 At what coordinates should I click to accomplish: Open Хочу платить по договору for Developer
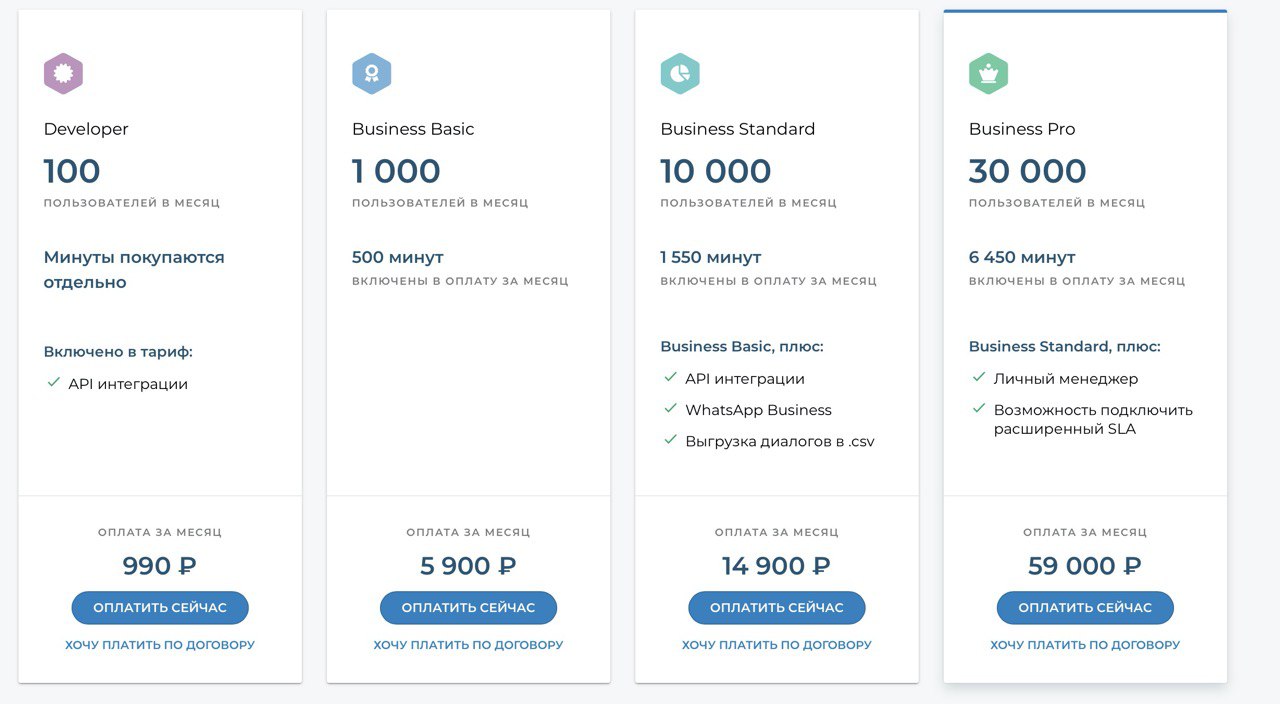pyautogui.click(x=160, y=645)
